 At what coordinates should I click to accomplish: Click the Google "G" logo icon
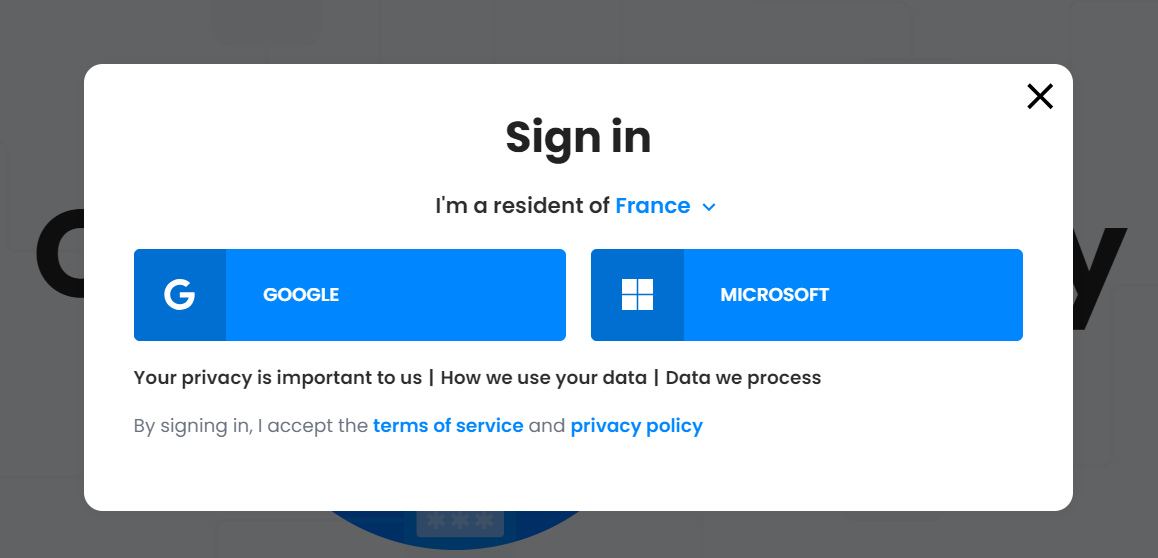pyautogui.click(x=180, y=295)
